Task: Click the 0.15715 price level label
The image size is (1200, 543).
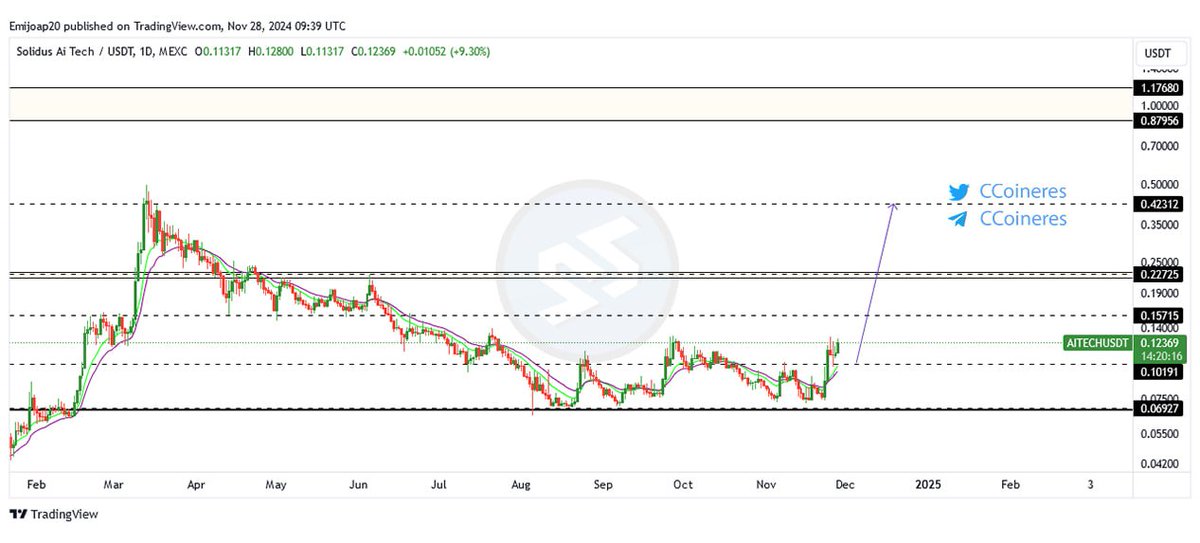Action: (1161, 315)
